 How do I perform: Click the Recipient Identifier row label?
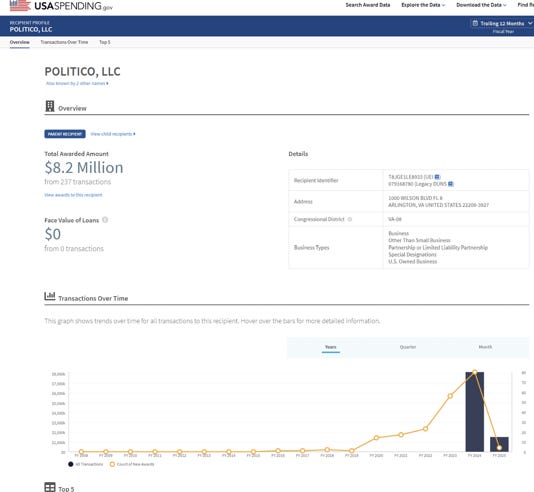coord(316,180)
